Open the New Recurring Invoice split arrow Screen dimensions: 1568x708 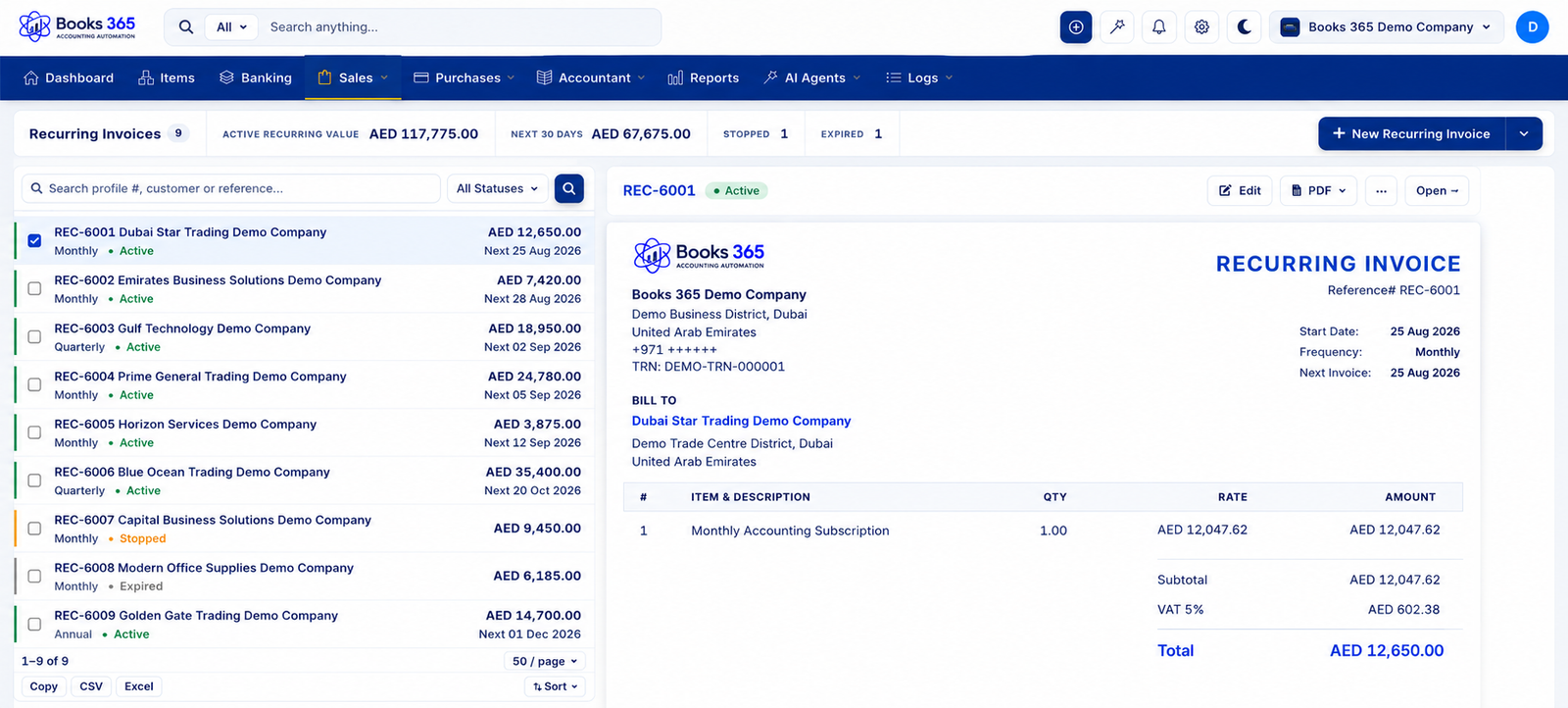pos(1524,133)
